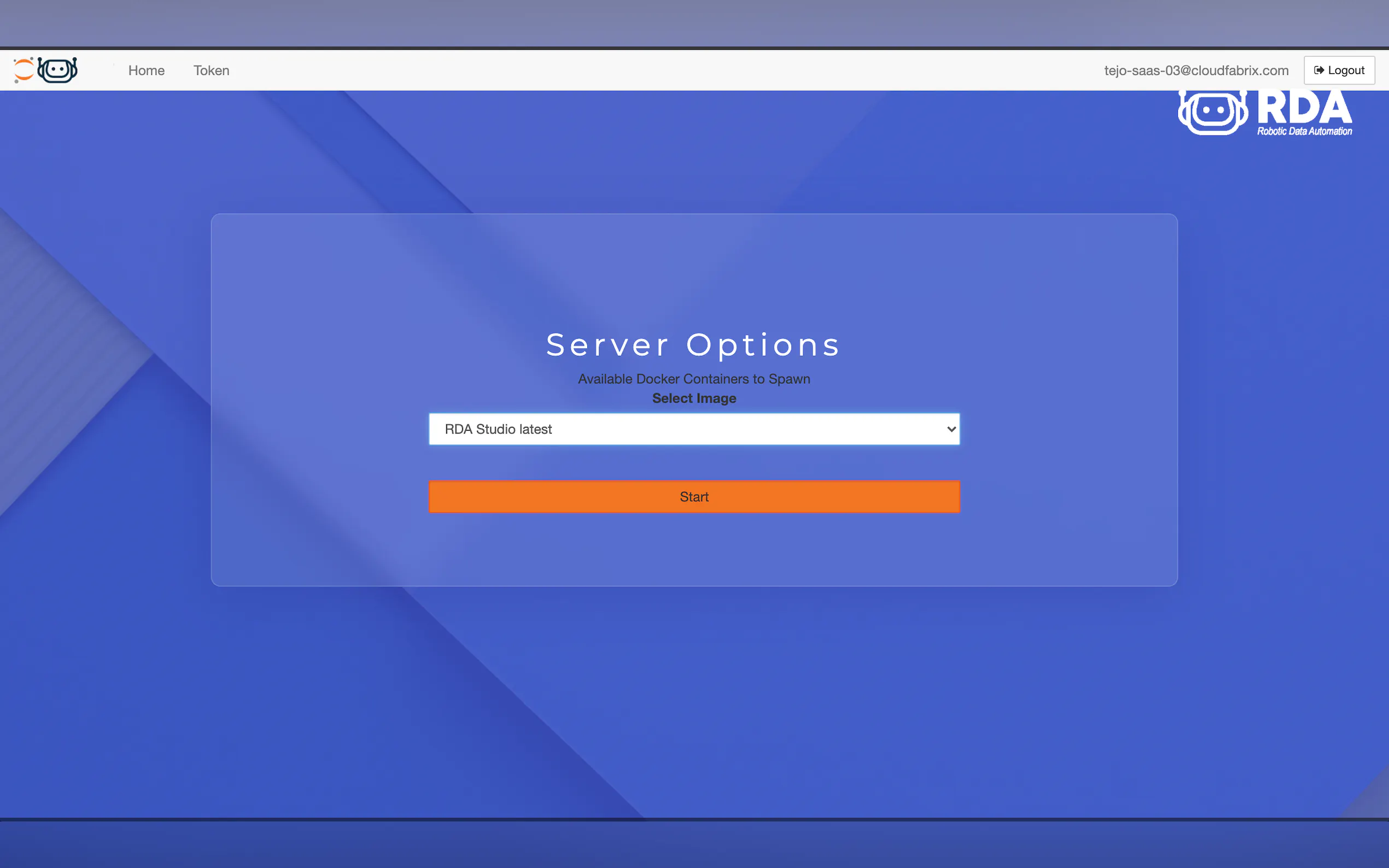Image resolution: width=1389 pixels, height=868 pixels.
Task: Select the RDA Studio latest option text
Action: (x=498, y=429)
